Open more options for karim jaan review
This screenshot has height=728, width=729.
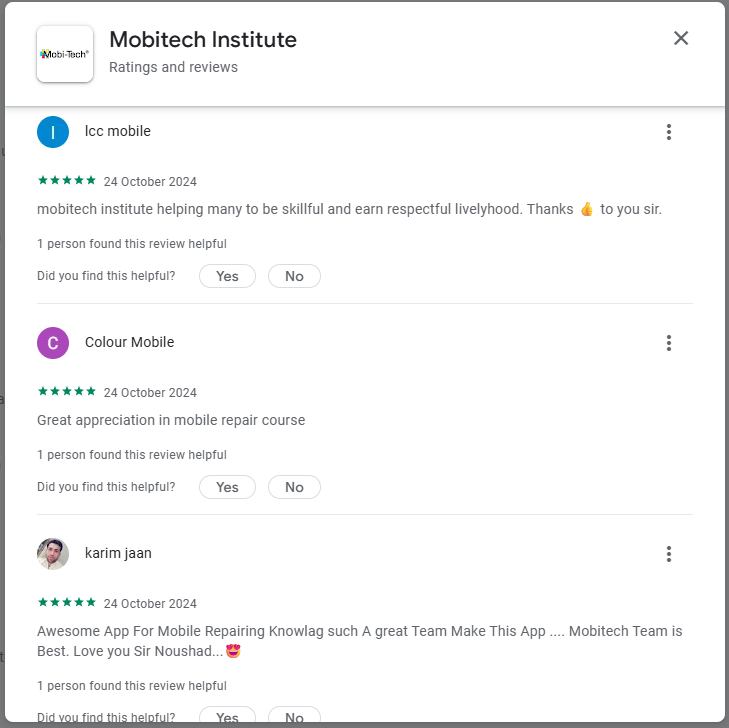click(669, 554)
